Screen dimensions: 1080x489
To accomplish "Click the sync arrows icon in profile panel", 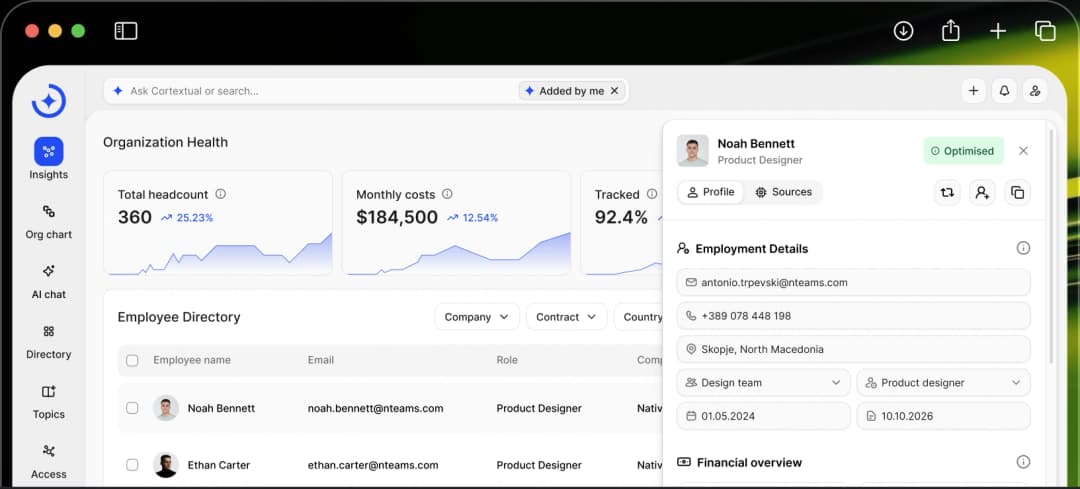I will coord(947,193).
